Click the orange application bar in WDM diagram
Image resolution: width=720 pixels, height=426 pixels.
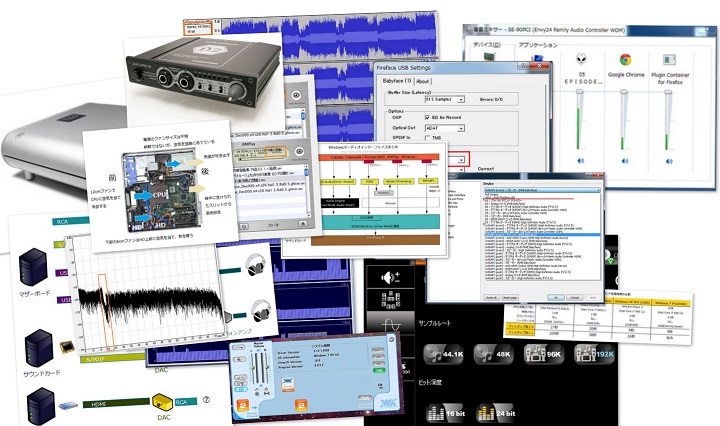379,157
